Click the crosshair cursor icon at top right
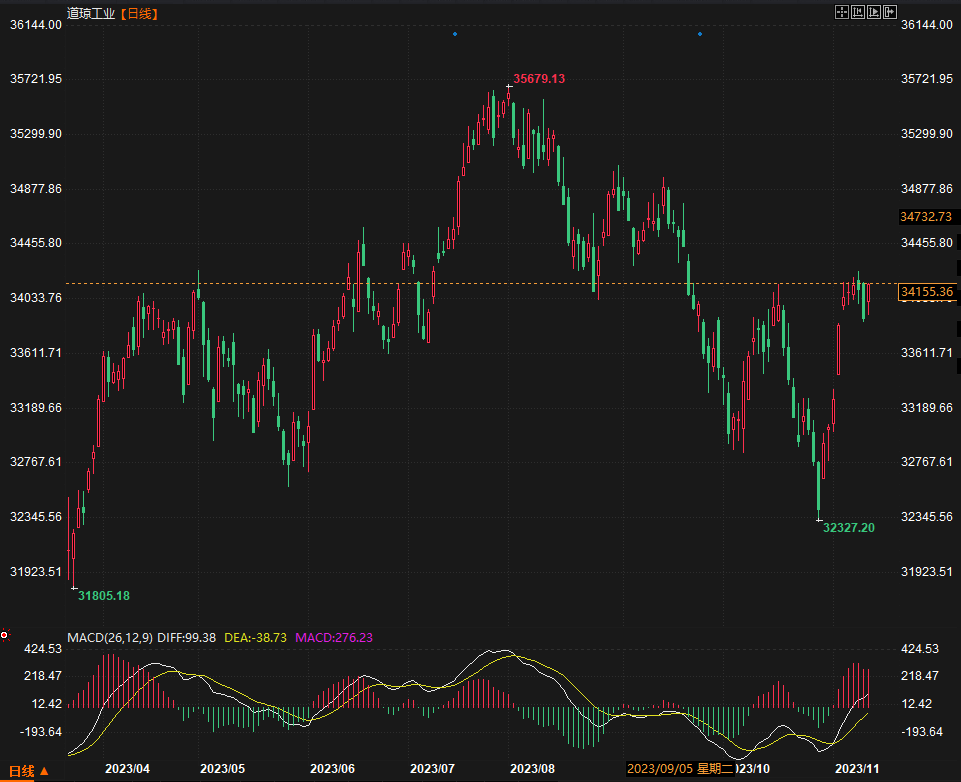 coord(841,12)
